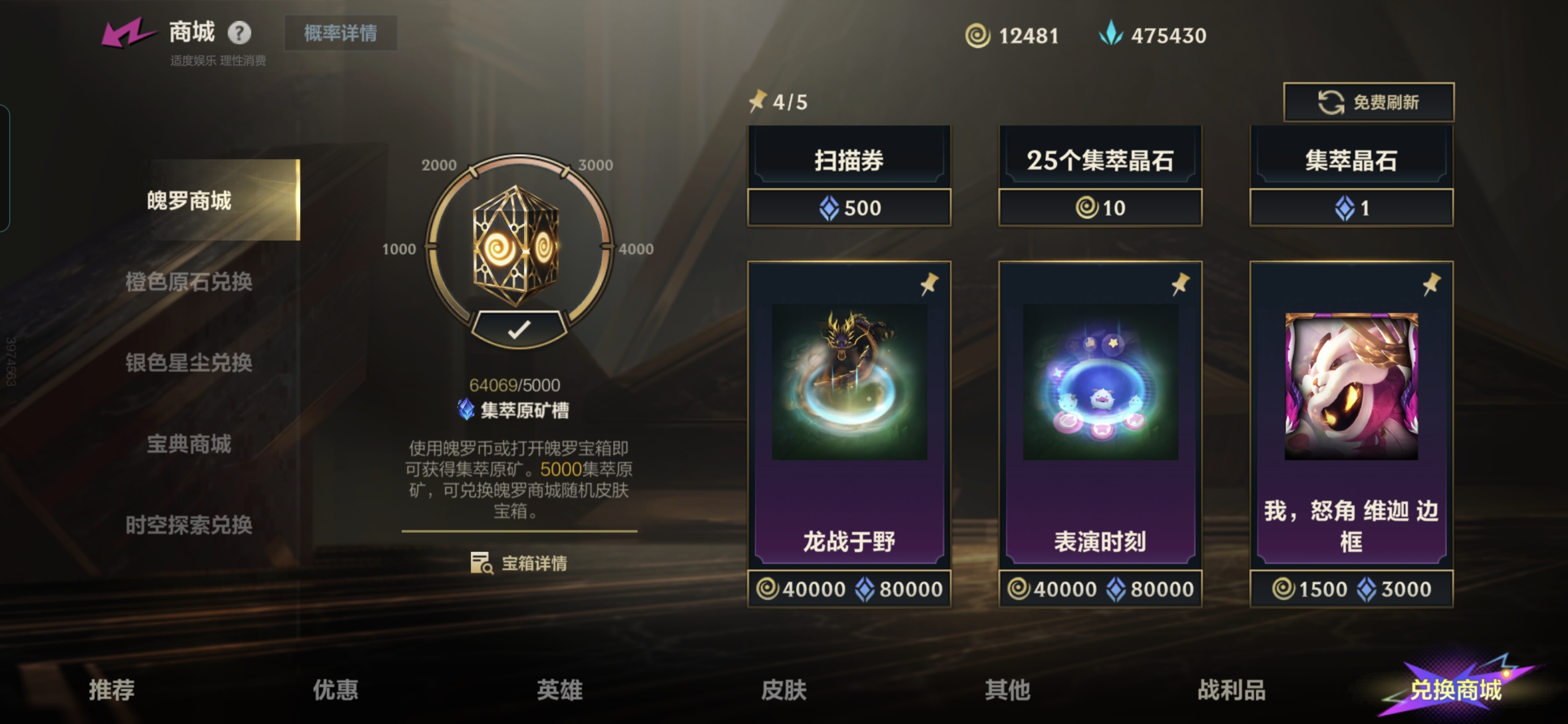Switch to the 皮肤 bottom tab
Image resolution: width=1568 pixels, height=724 pixels.
pyautogui.click(x=783, y=690)
